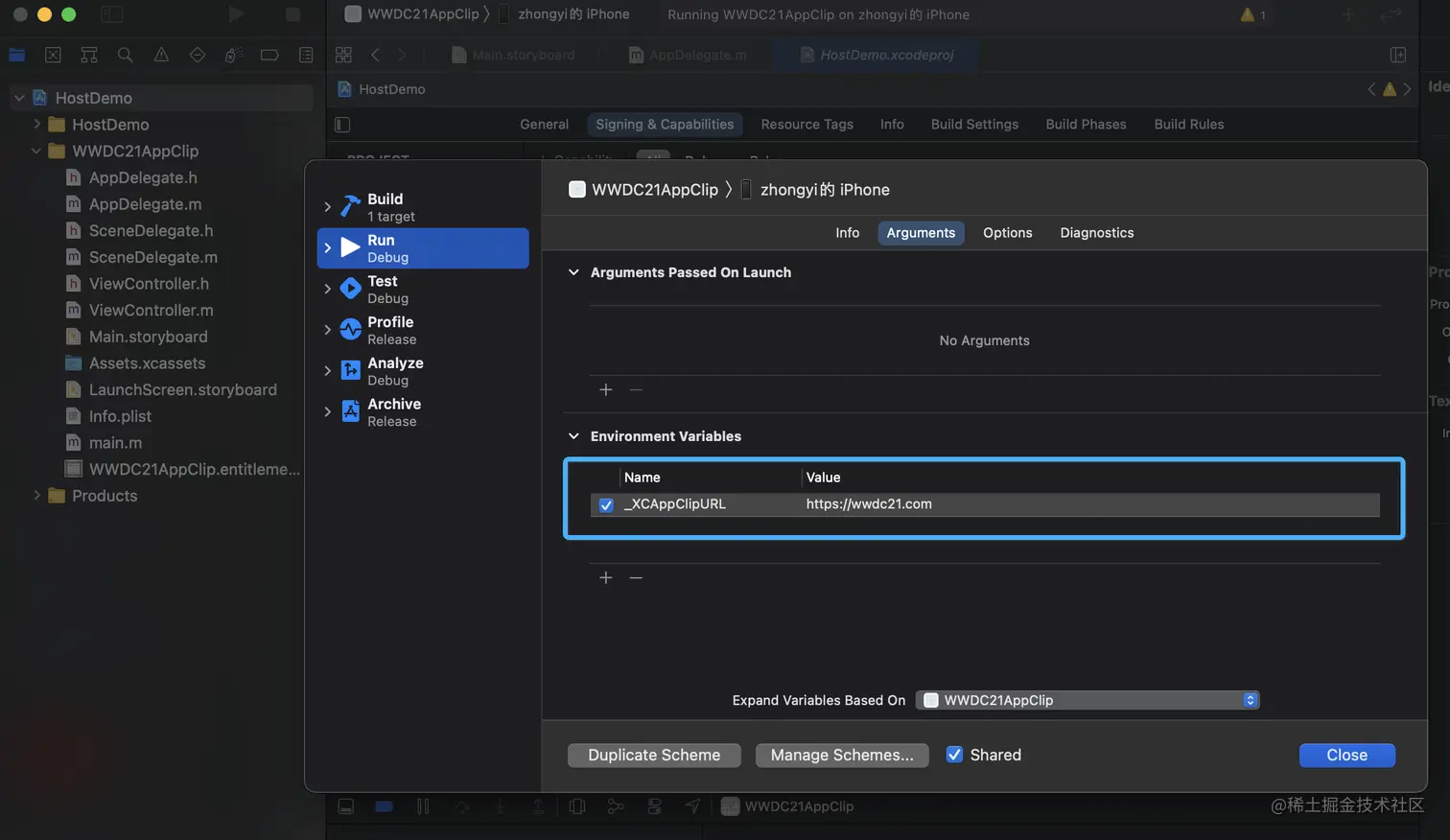Click the simulate location arrow in debug bar
The width and height of the screenshot is (1450, 840).
tap(692, 806)
